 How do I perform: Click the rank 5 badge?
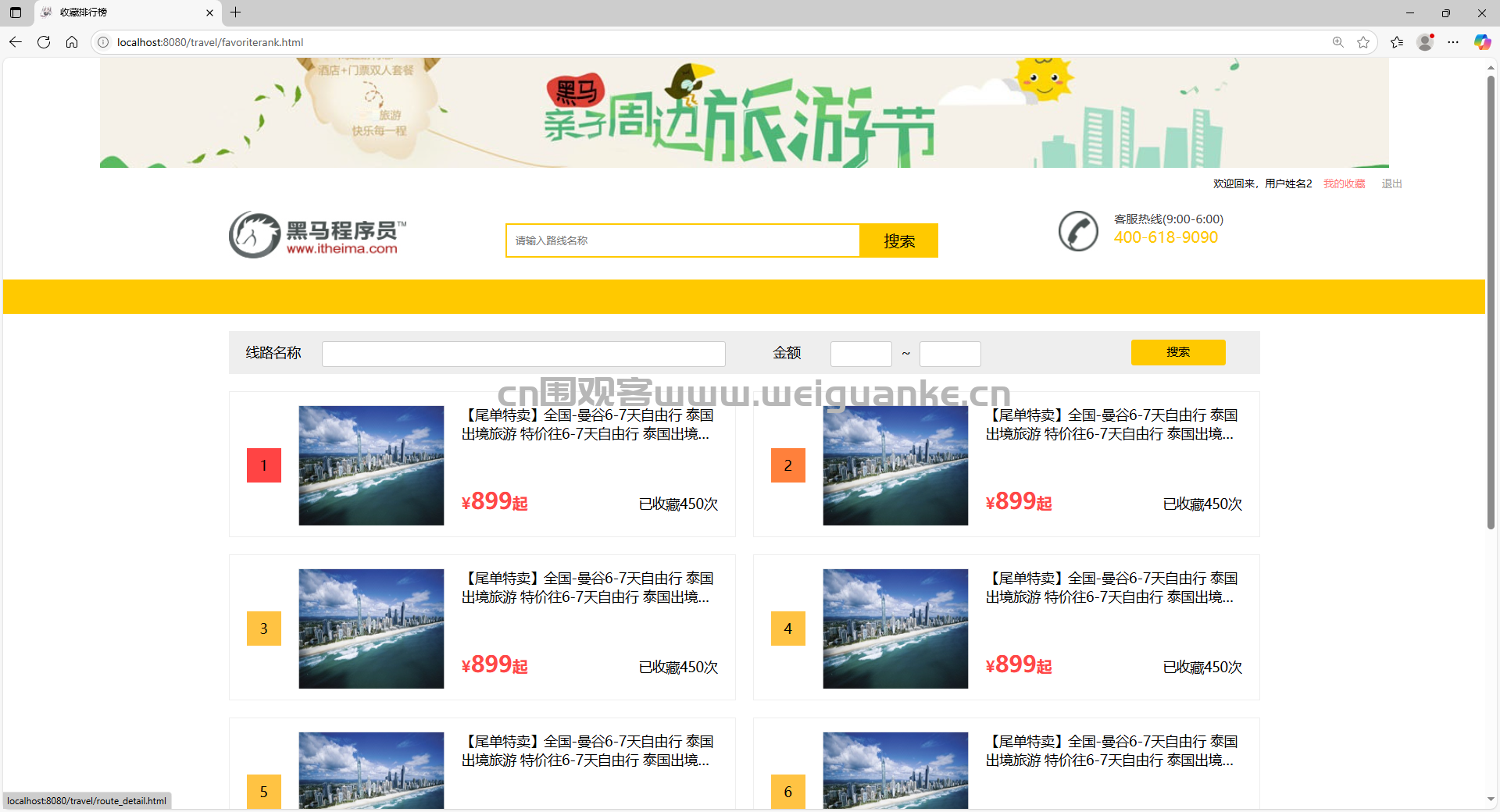pos(264,791)
